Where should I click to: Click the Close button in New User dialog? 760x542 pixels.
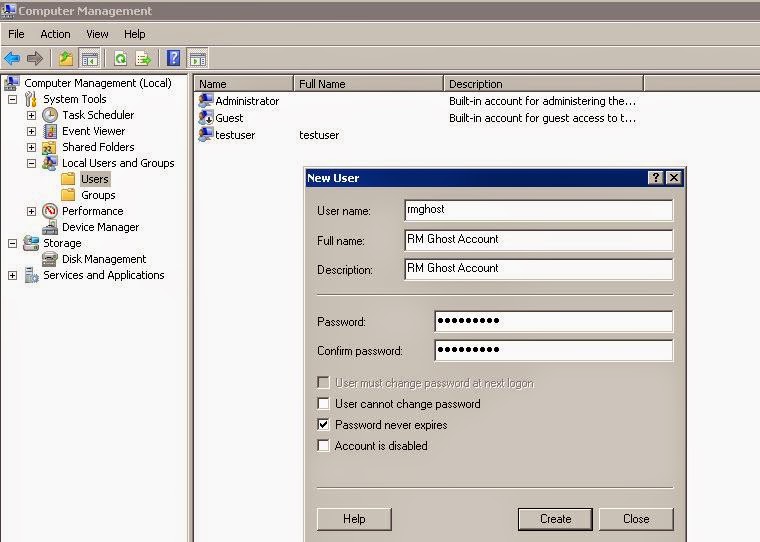tap(636, 519)
